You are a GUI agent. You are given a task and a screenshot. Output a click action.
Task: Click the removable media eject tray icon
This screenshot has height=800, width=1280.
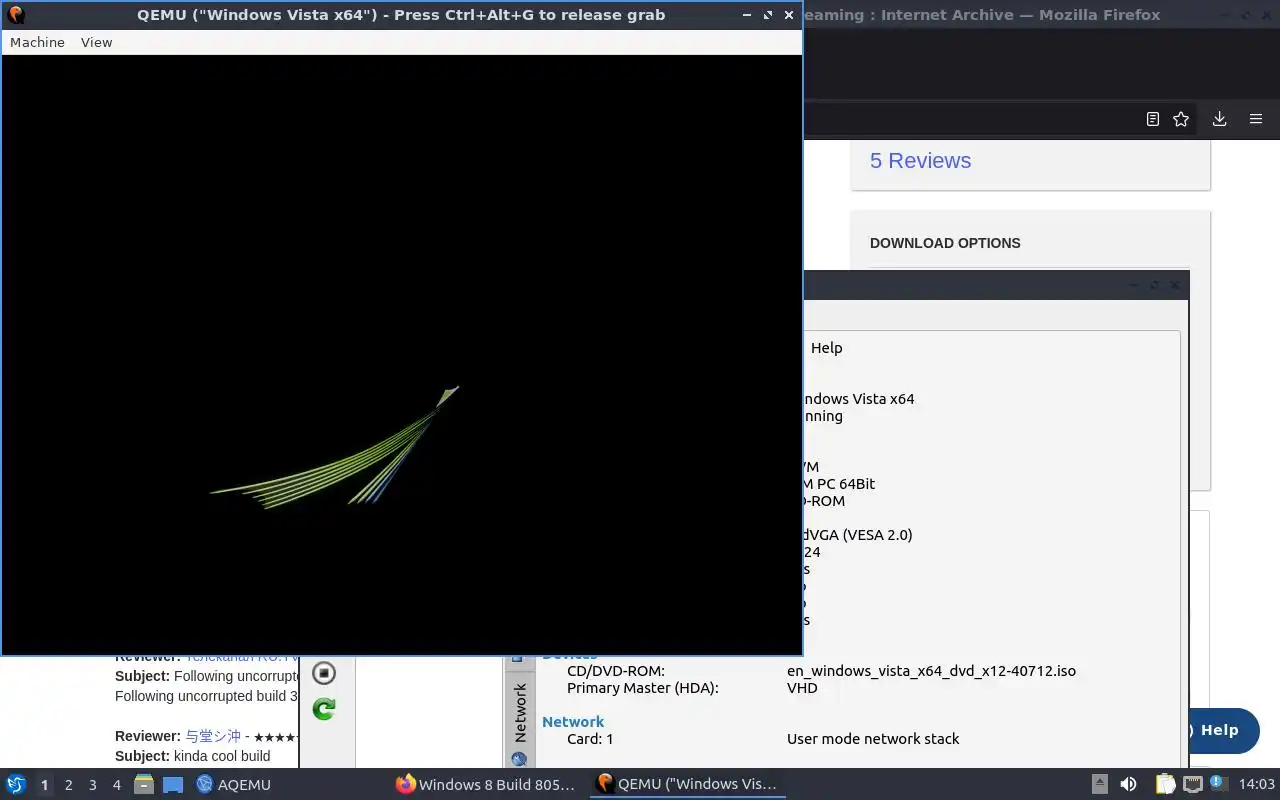(1099, 784)
